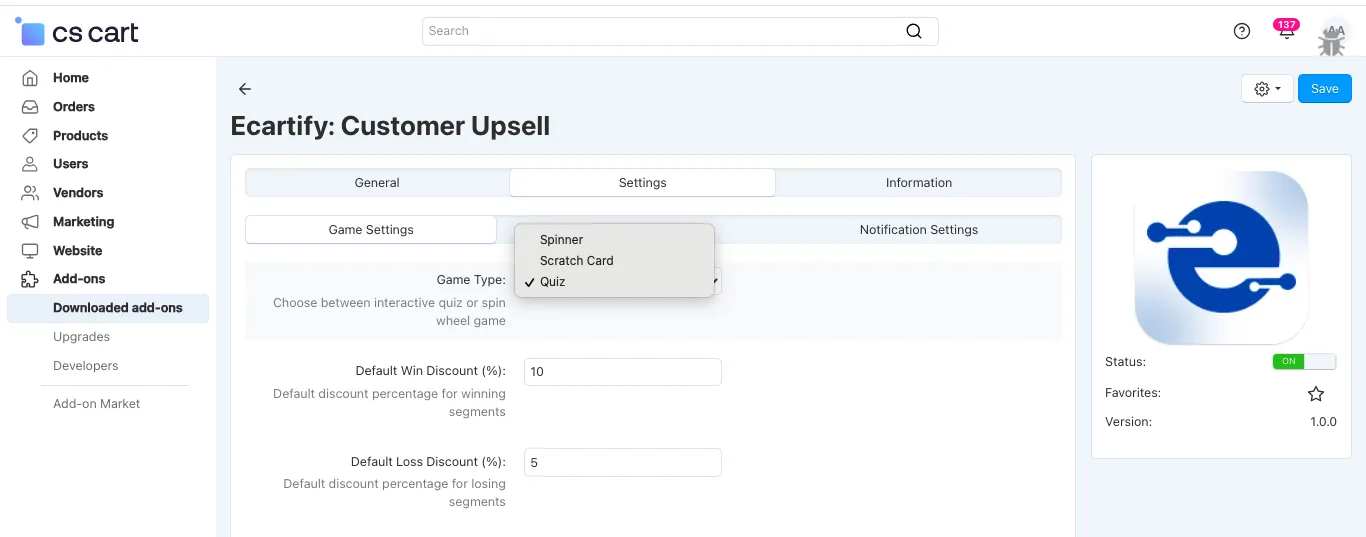Click the Game Type label

coord(471,280)
